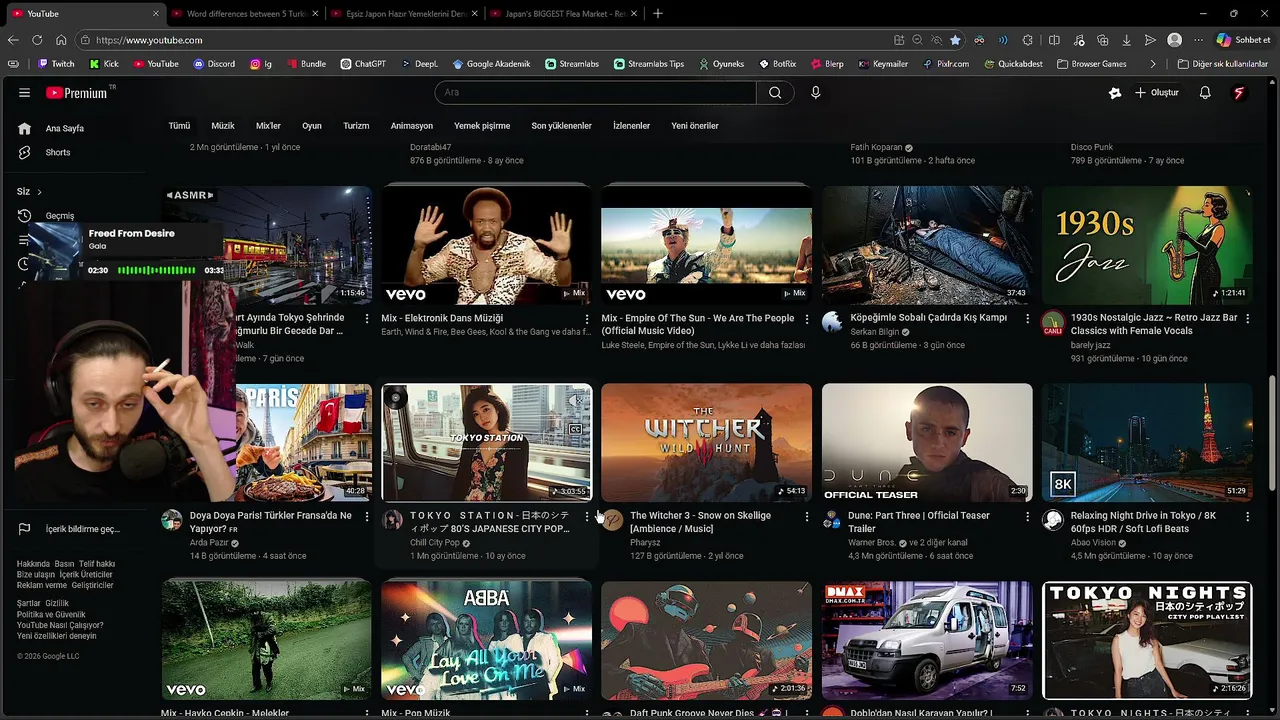
Task: Click the search magnifier button
Action: click(x=775, y=93)
